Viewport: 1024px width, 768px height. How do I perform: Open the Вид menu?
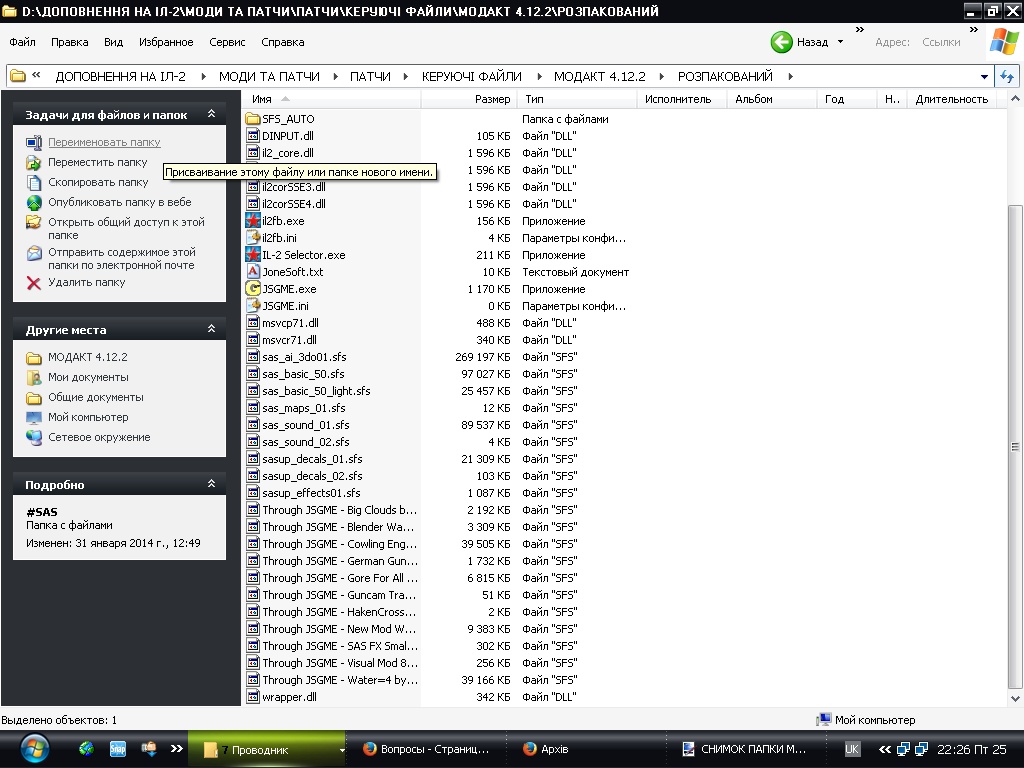pyautogui.click(x=113, y=42)
